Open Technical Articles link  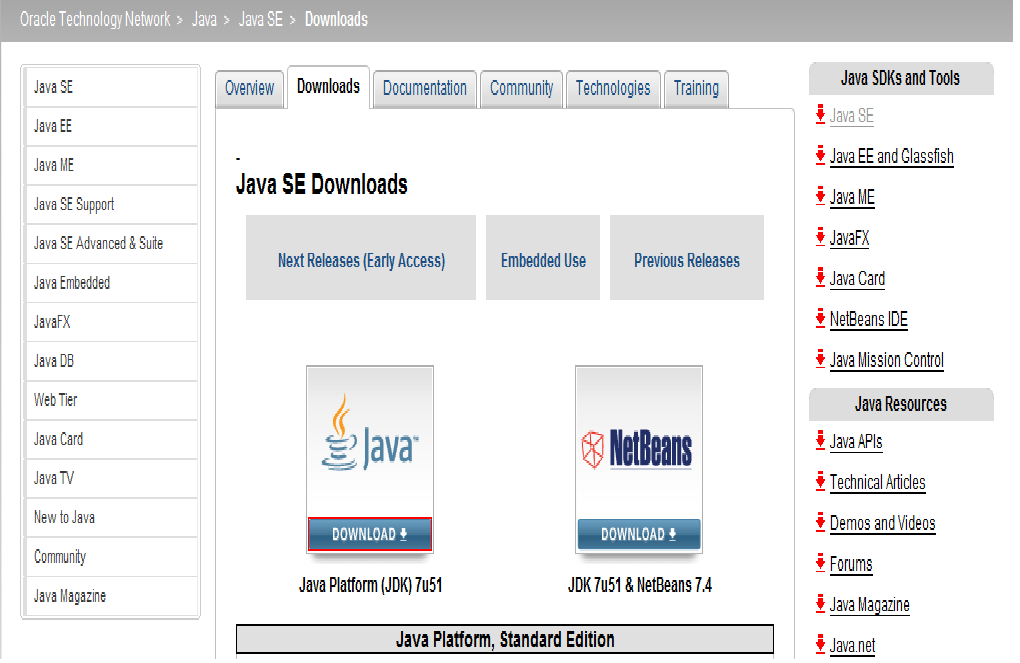point(877,483)
